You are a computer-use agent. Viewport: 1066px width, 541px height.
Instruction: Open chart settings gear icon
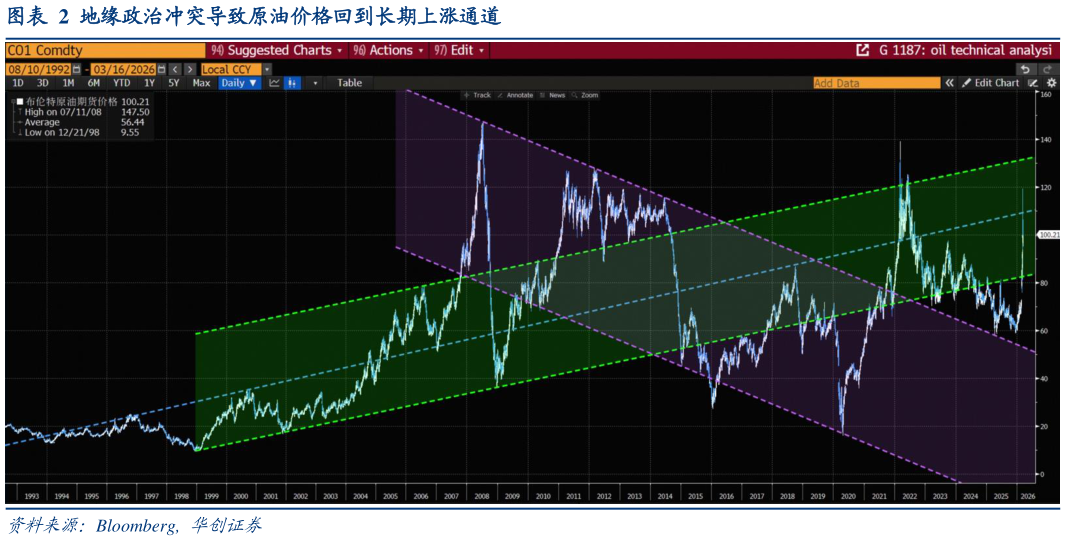point(1050,83)
